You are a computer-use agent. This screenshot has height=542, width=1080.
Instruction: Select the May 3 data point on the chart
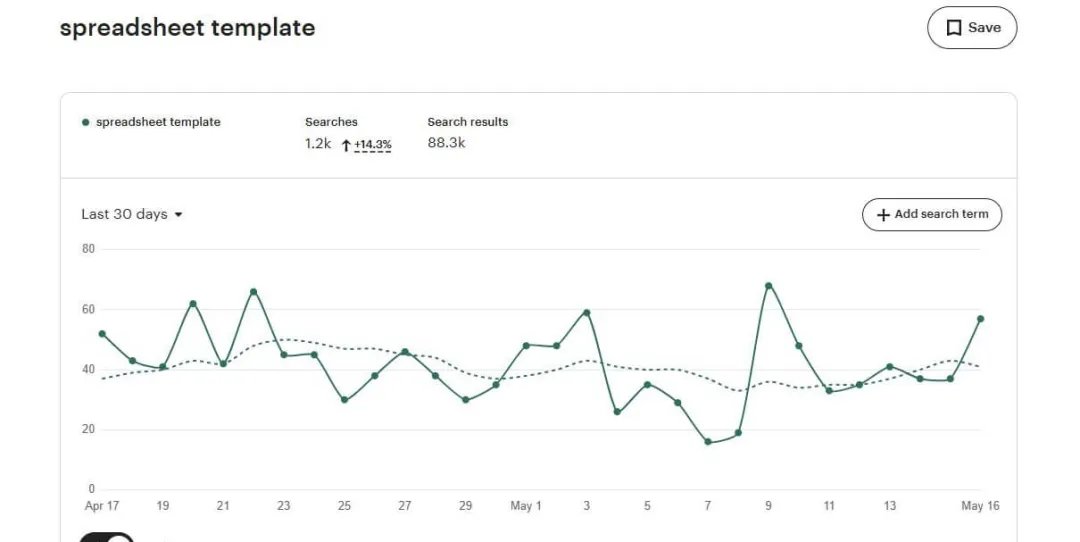tap(587, 313)
